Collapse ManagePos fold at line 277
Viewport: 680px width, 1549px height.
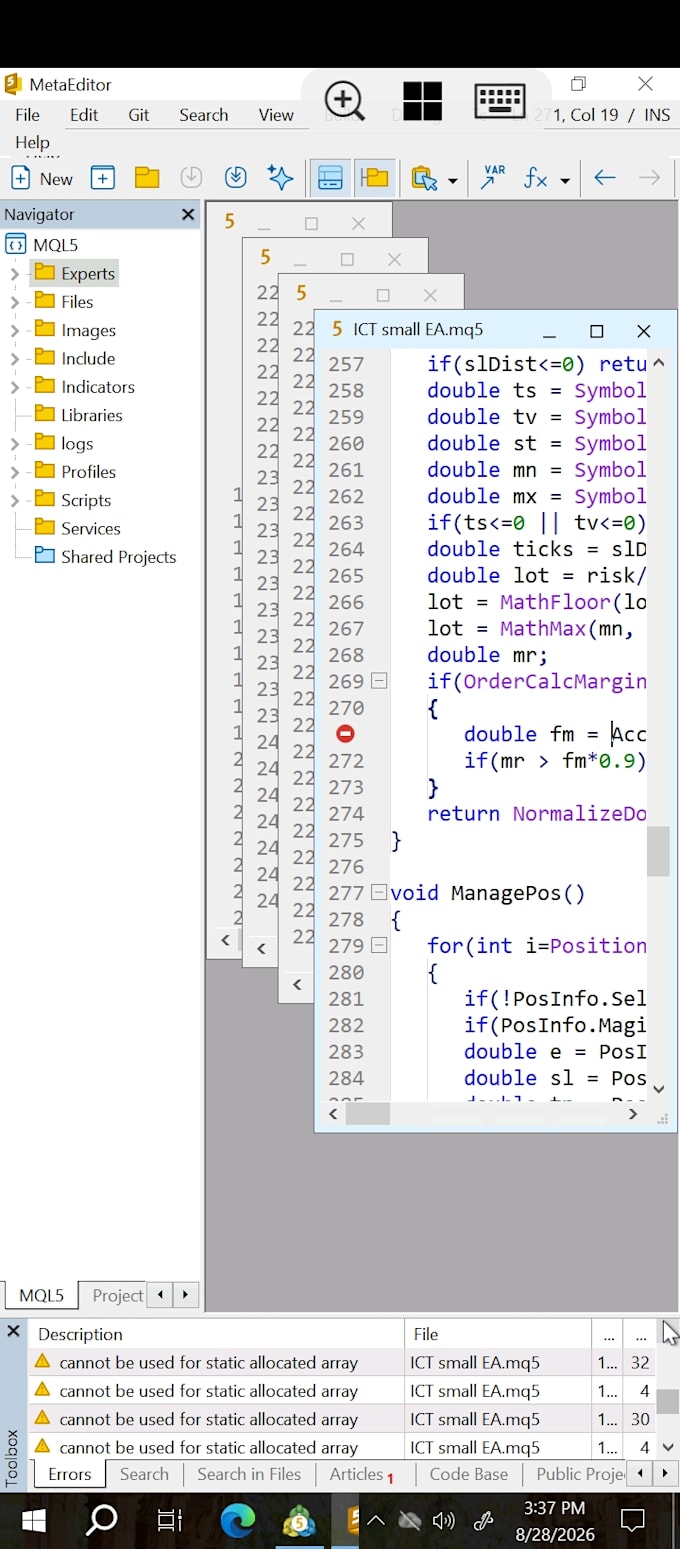(379, 892)
